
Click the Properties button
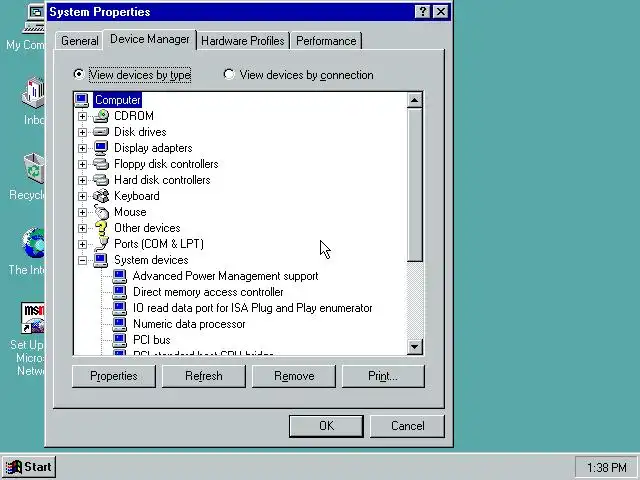point(114,376)
